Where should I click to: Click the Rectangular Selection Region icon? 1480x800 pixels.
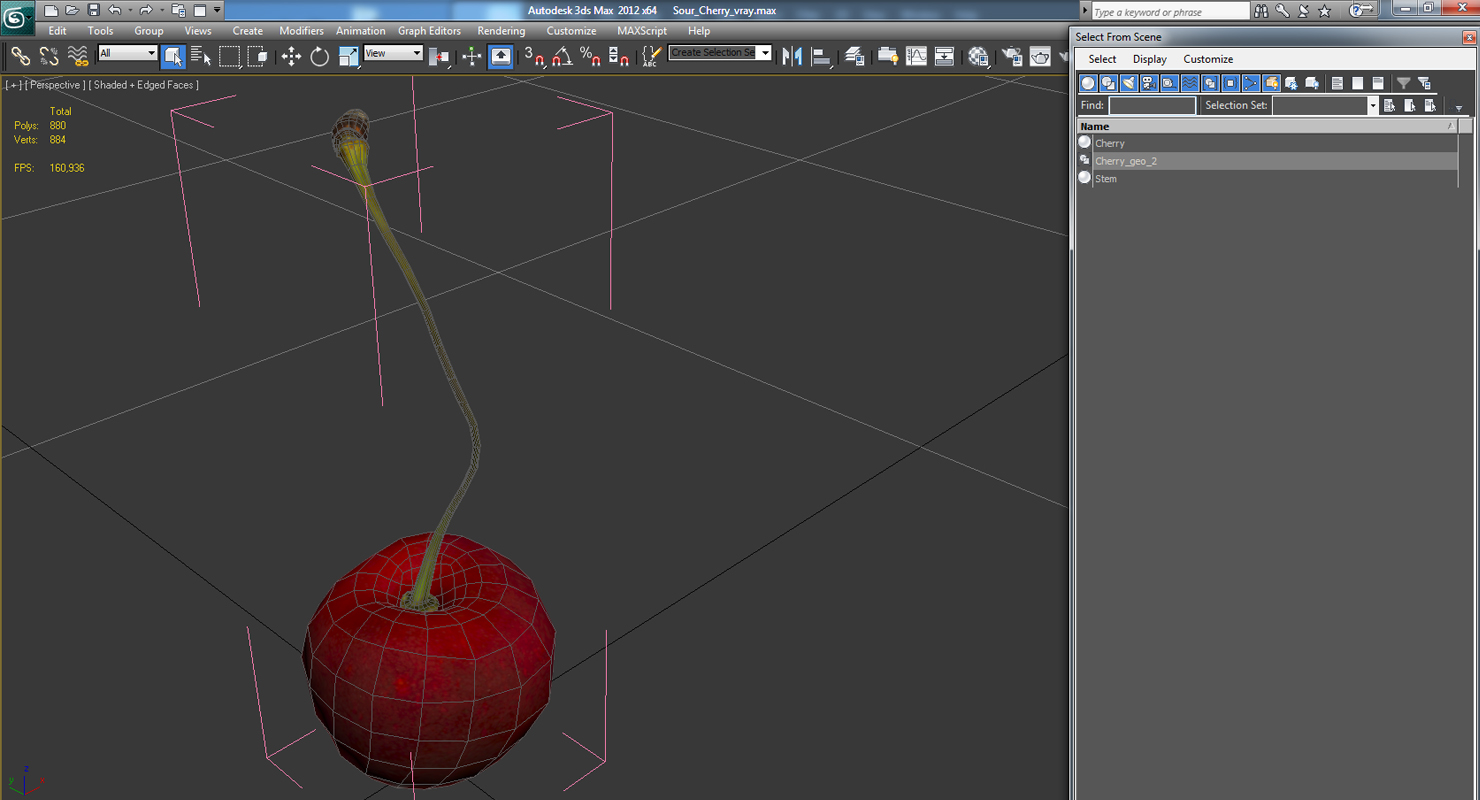click(x=230, y=56)
